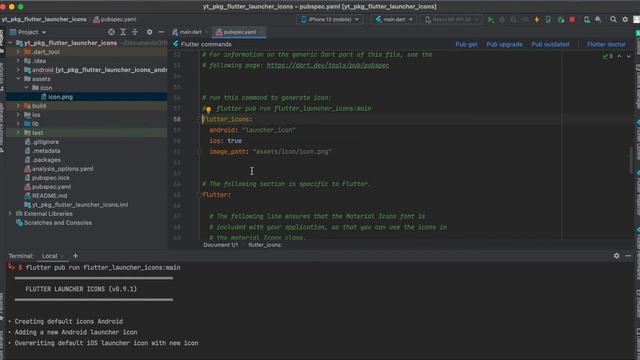This screenshot has width=640, height=360.
Task: Select the Local terminal tab
Action: 50,256
